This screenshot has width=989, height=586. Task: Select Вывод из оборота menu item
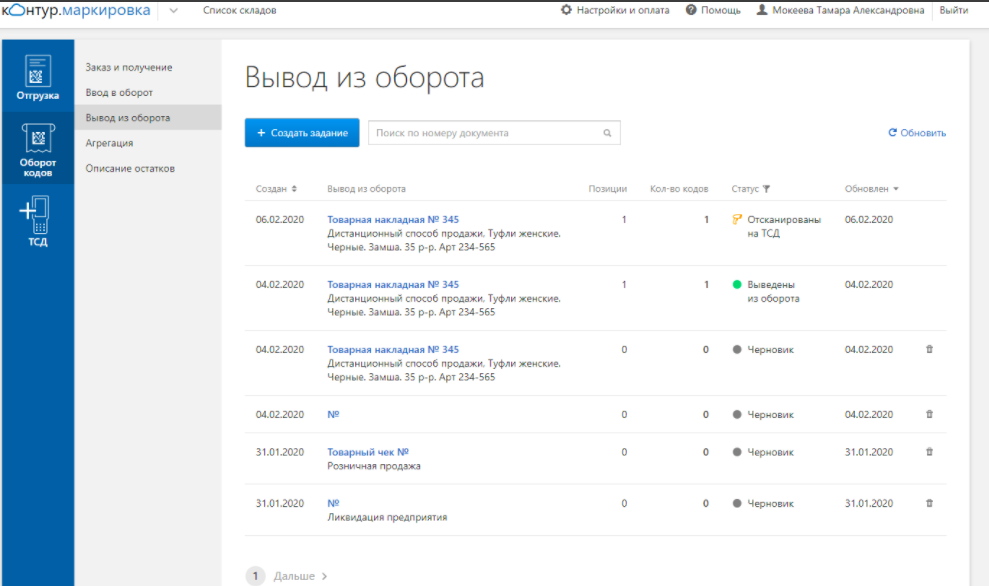pos(148,118)
